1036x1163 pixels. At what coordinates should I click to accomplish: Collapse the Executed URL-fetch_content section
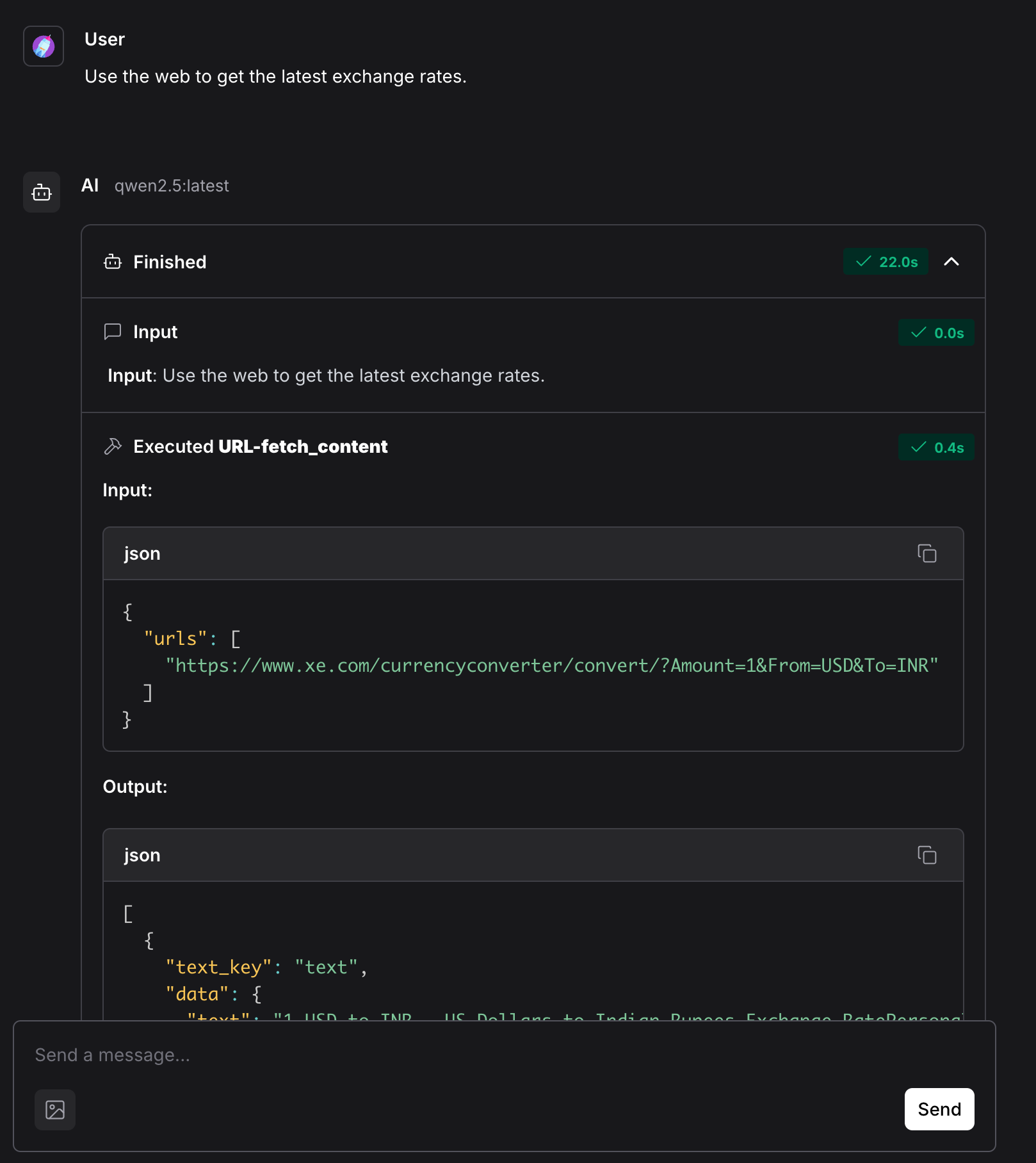260,446
